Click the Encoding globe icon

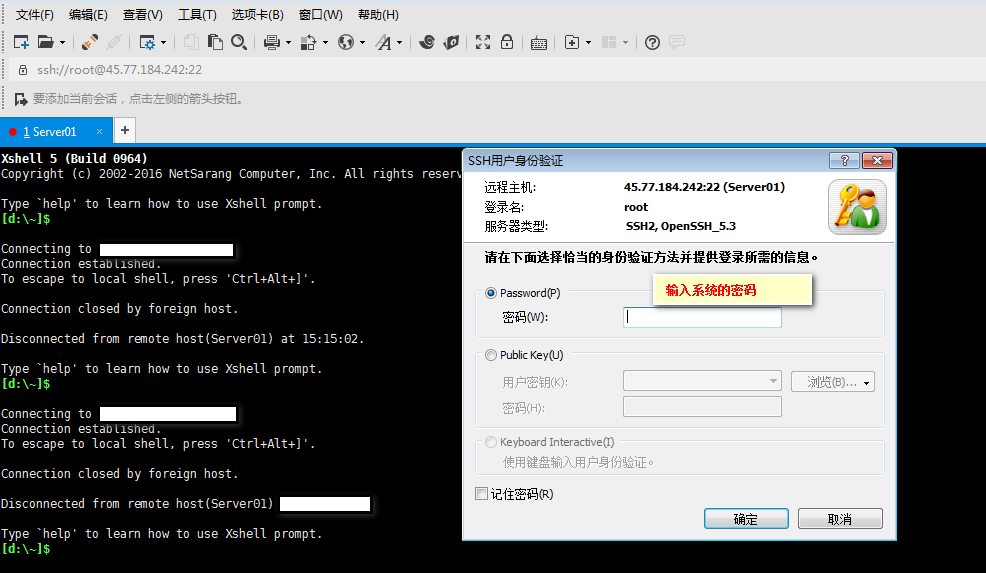click(346, 42)
